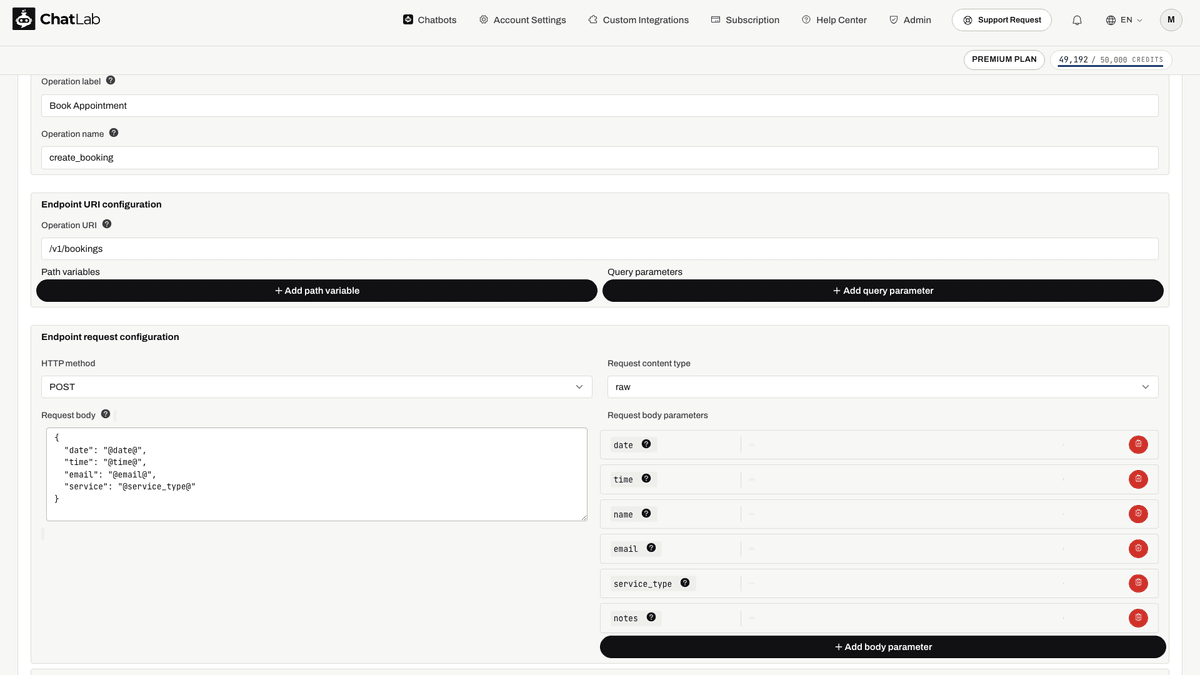Show help for notes parameter
The width and height of the screenshot is (1200, 675).
tap(651, 617)
